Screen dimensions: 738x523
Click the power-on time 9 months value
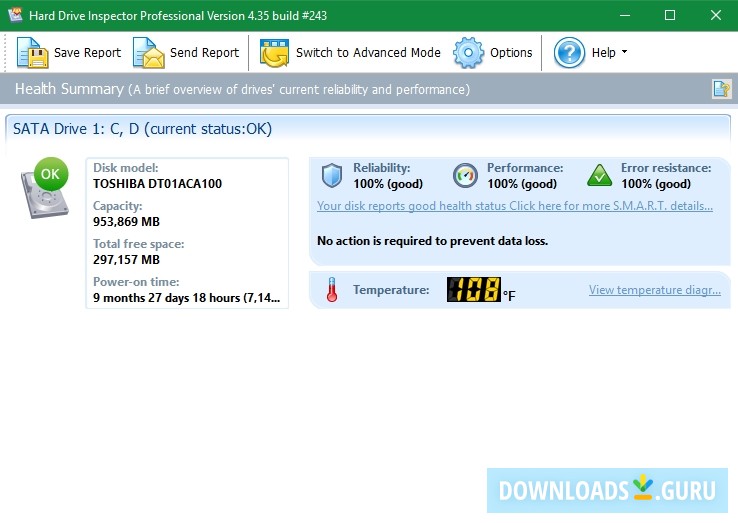click(186, 298)
